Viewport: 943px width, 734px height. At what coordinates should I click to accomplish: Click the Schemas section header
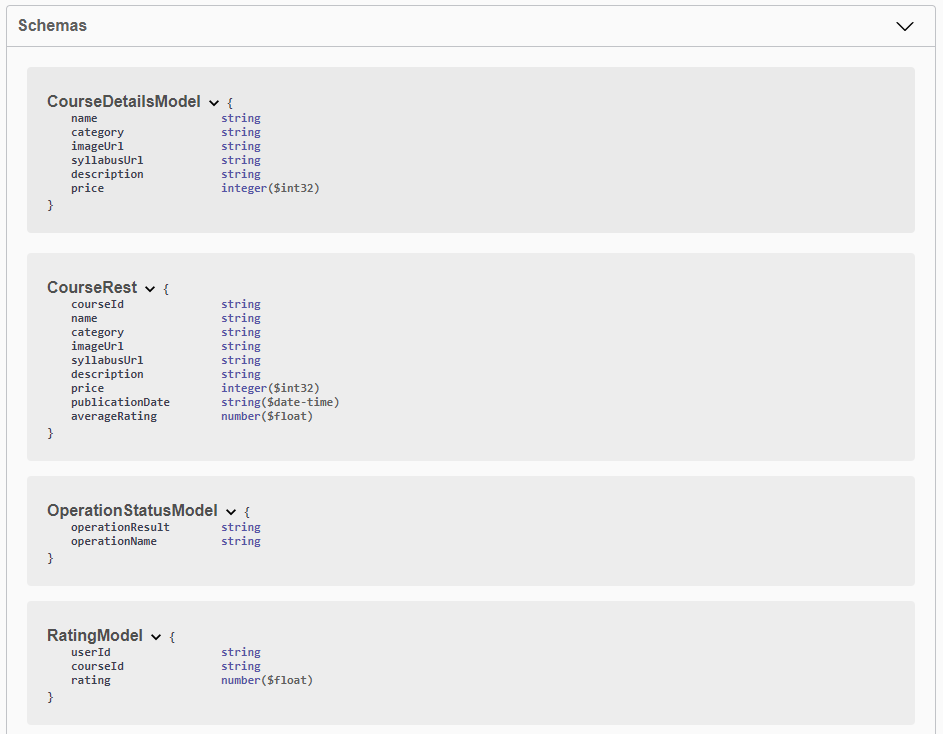point(52,26)
